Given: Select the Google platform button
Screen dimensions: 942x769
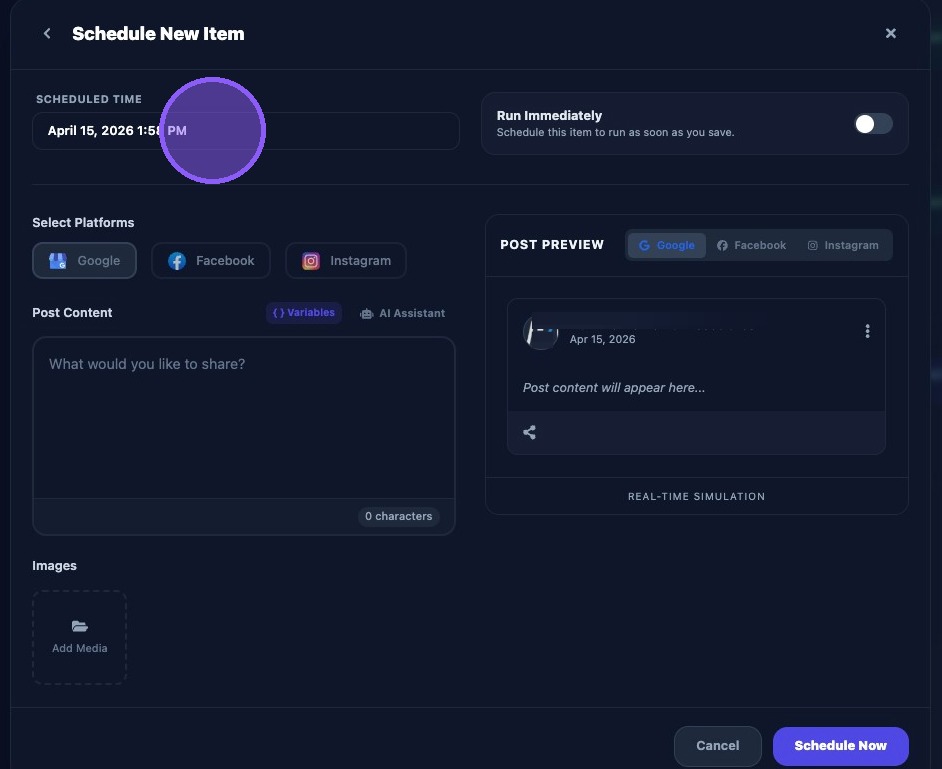Looking at the screenshot, I should coord(84,261).
